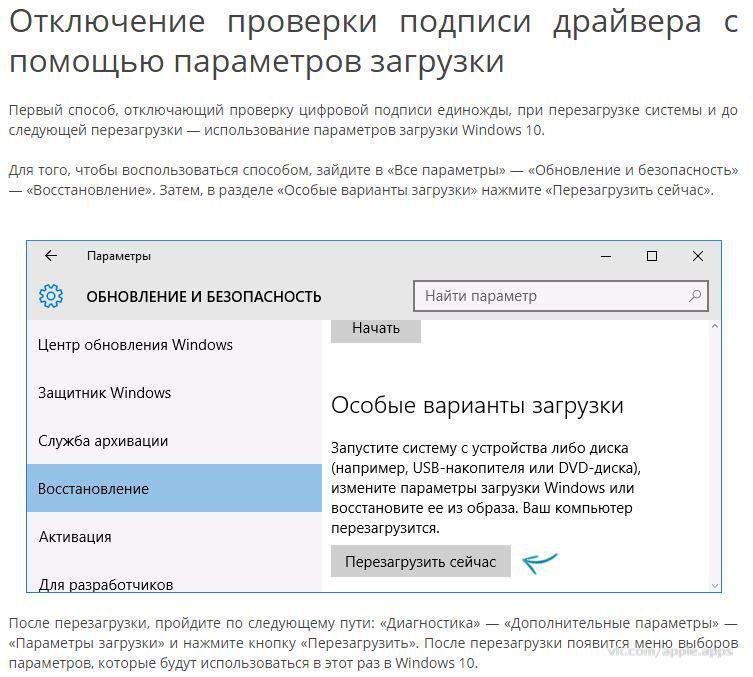Click the Перезагрузить сейчас button
753x677 pixels.
(x=420, y=562)
